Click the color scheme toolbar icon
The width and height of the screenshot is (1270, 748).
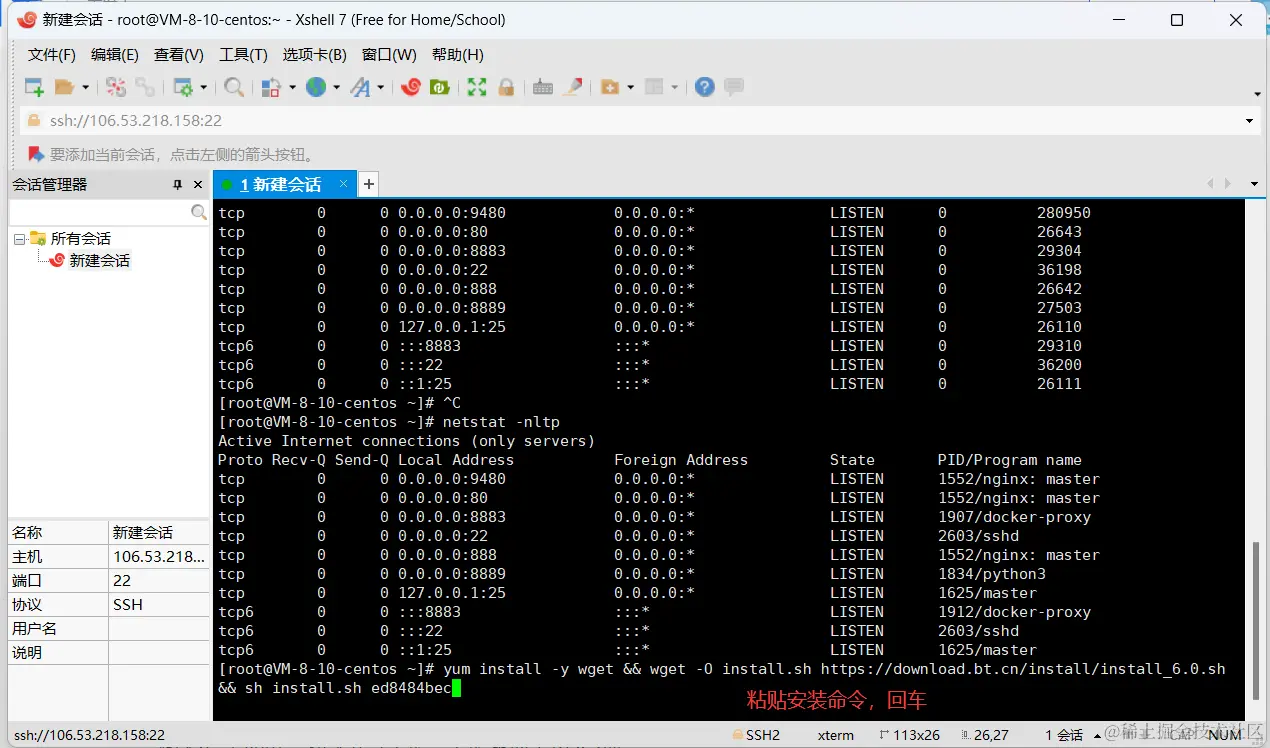point(271,87)
